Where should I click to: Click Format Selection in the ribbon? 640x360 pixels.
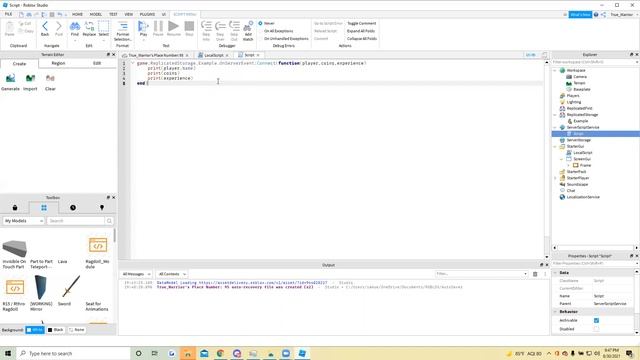coord(122,31)
